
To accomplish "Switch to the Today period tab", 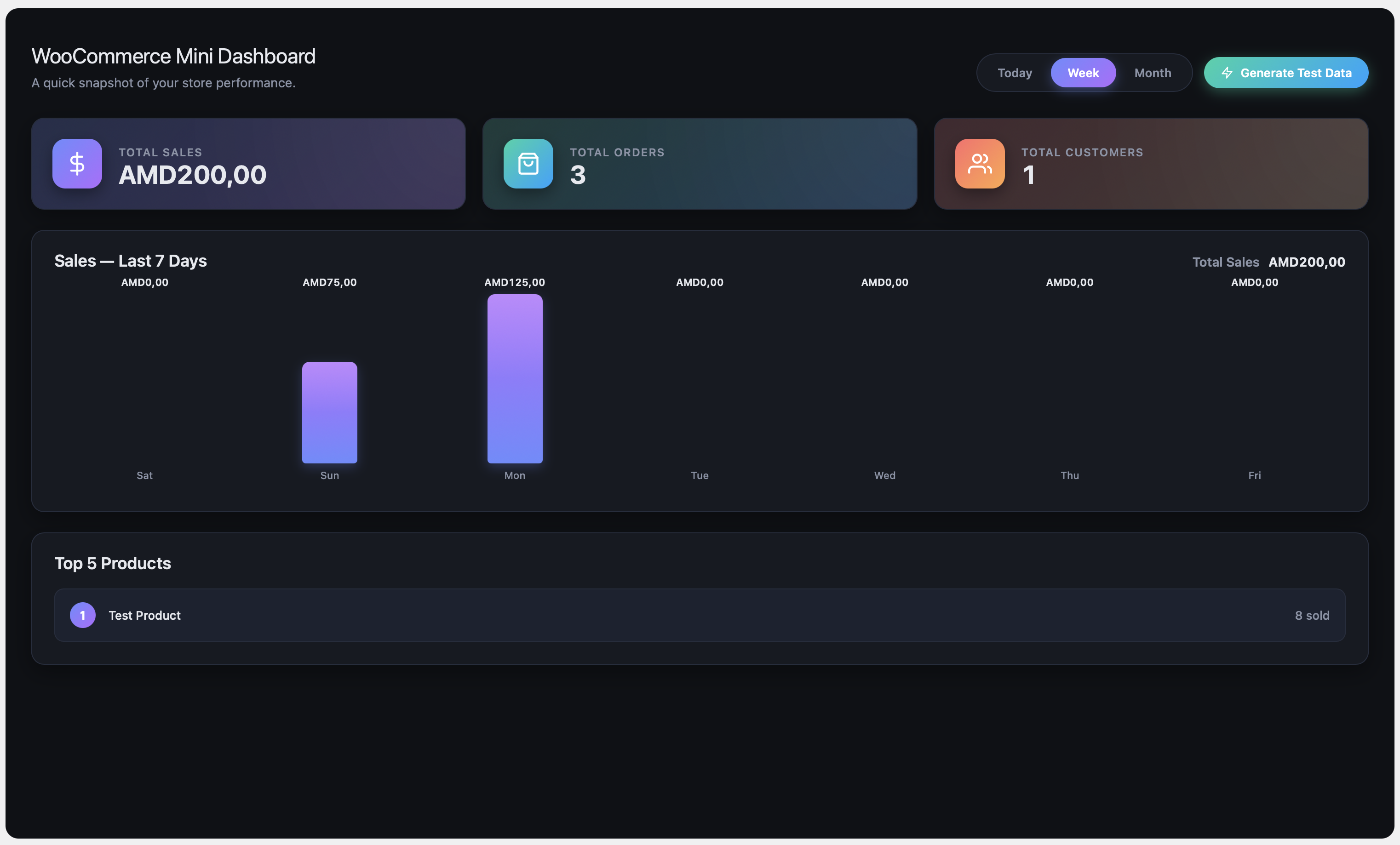I will tap(1015, 73).
